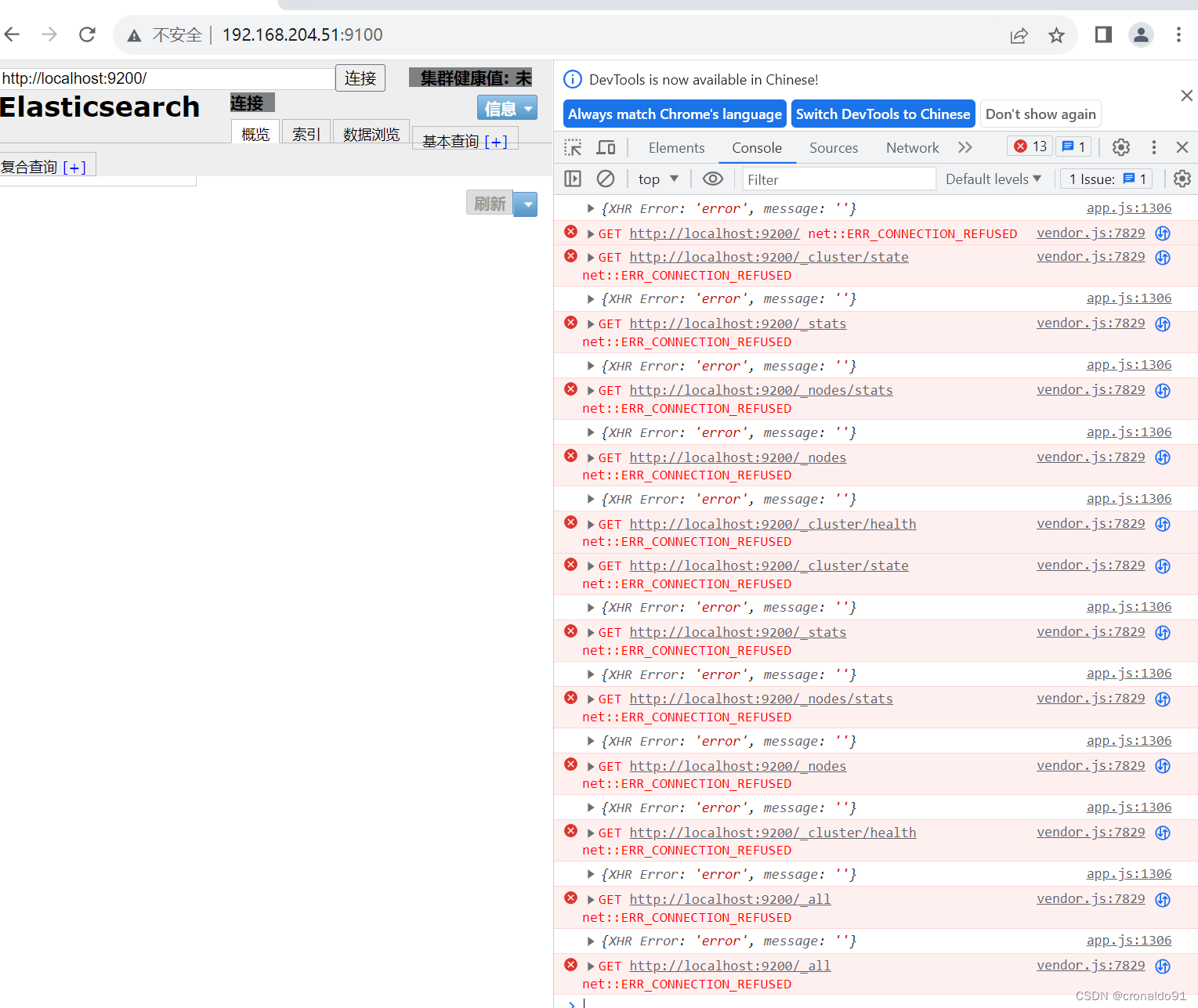Open the Default levels dropdown
This screenshot has height=1008, width=1198.
pyautogui.click(x=994, y=179)
